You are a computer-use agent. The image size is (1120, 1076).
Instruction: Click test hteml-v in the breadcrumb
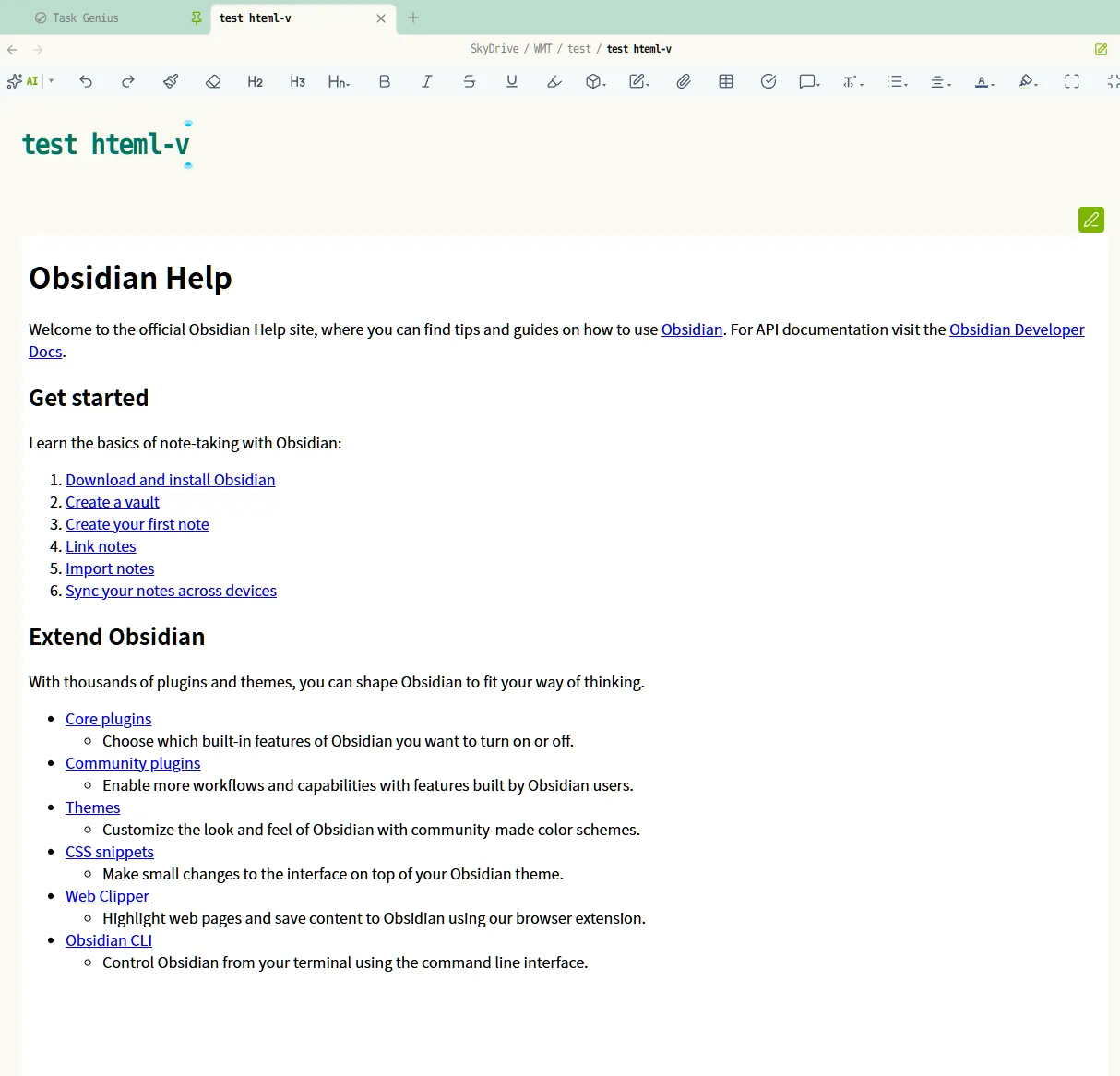click(x=638, y=49)
